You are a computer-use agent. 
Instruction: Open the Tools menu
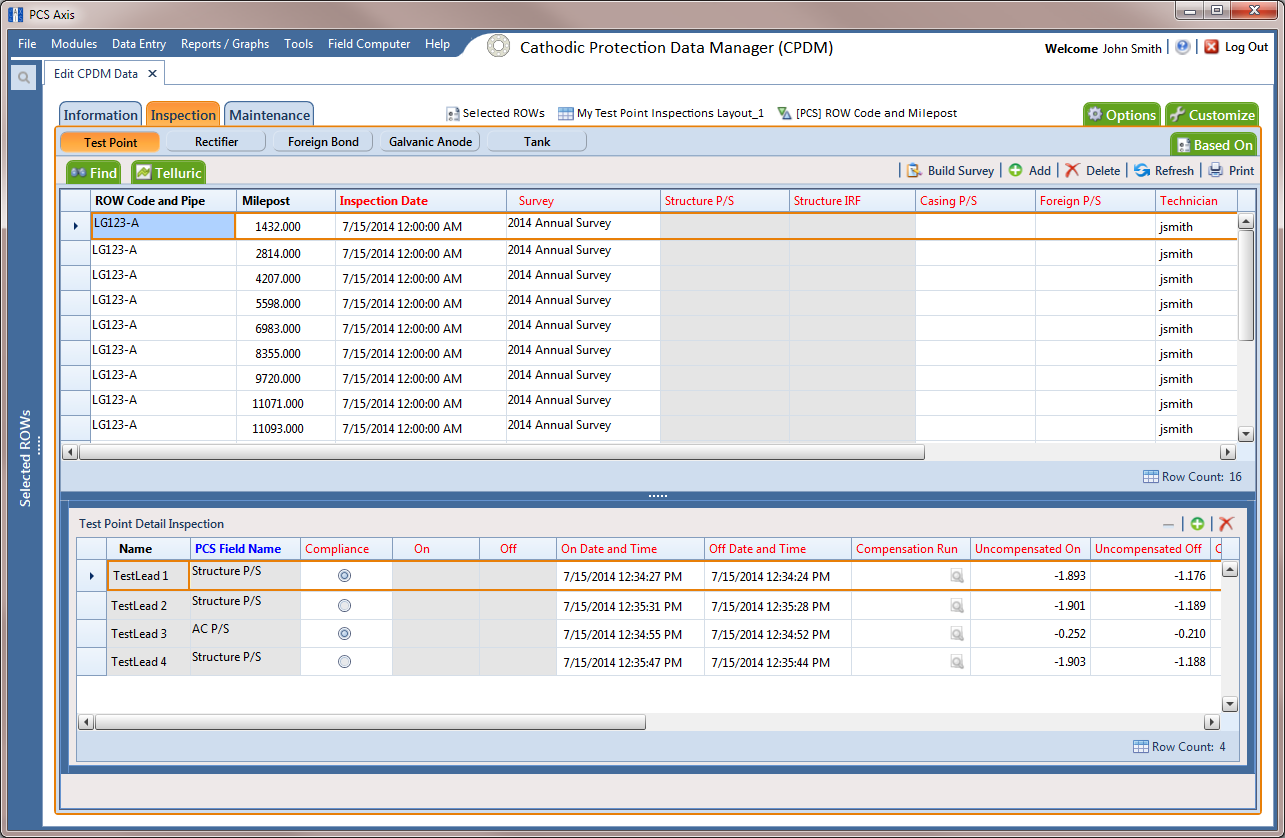(x=298, y=44)
